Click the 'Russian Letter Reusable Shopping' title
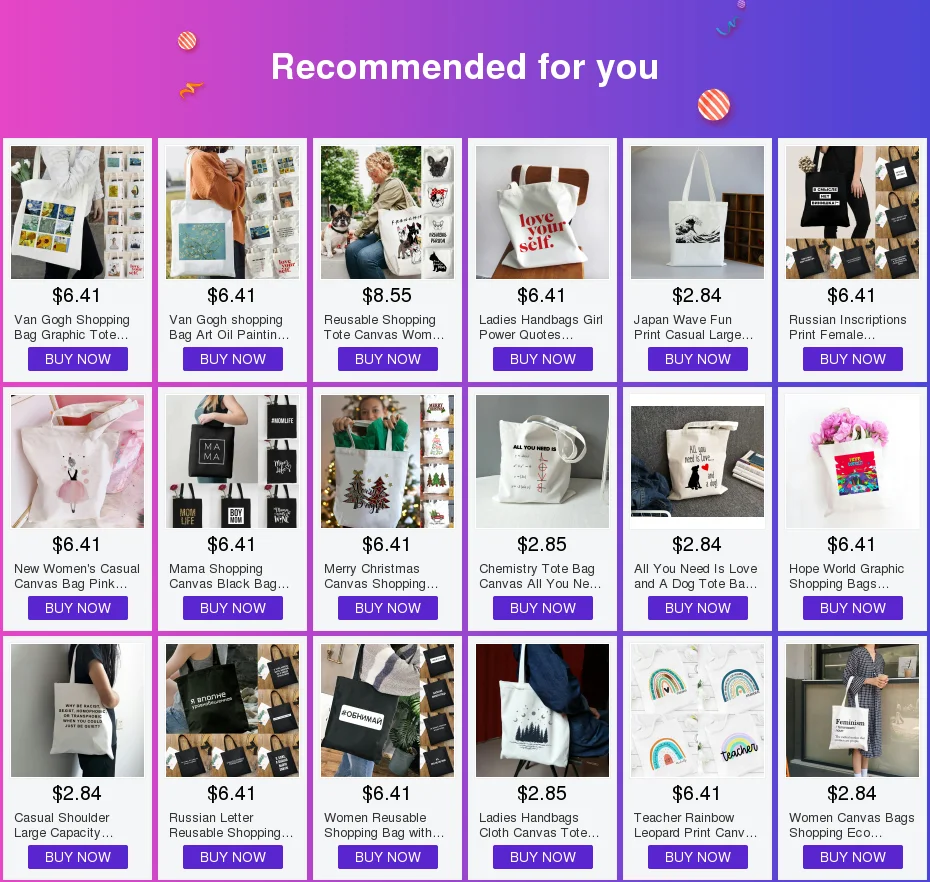The height and width of the screenshot is (882, 930). point(231,825)
